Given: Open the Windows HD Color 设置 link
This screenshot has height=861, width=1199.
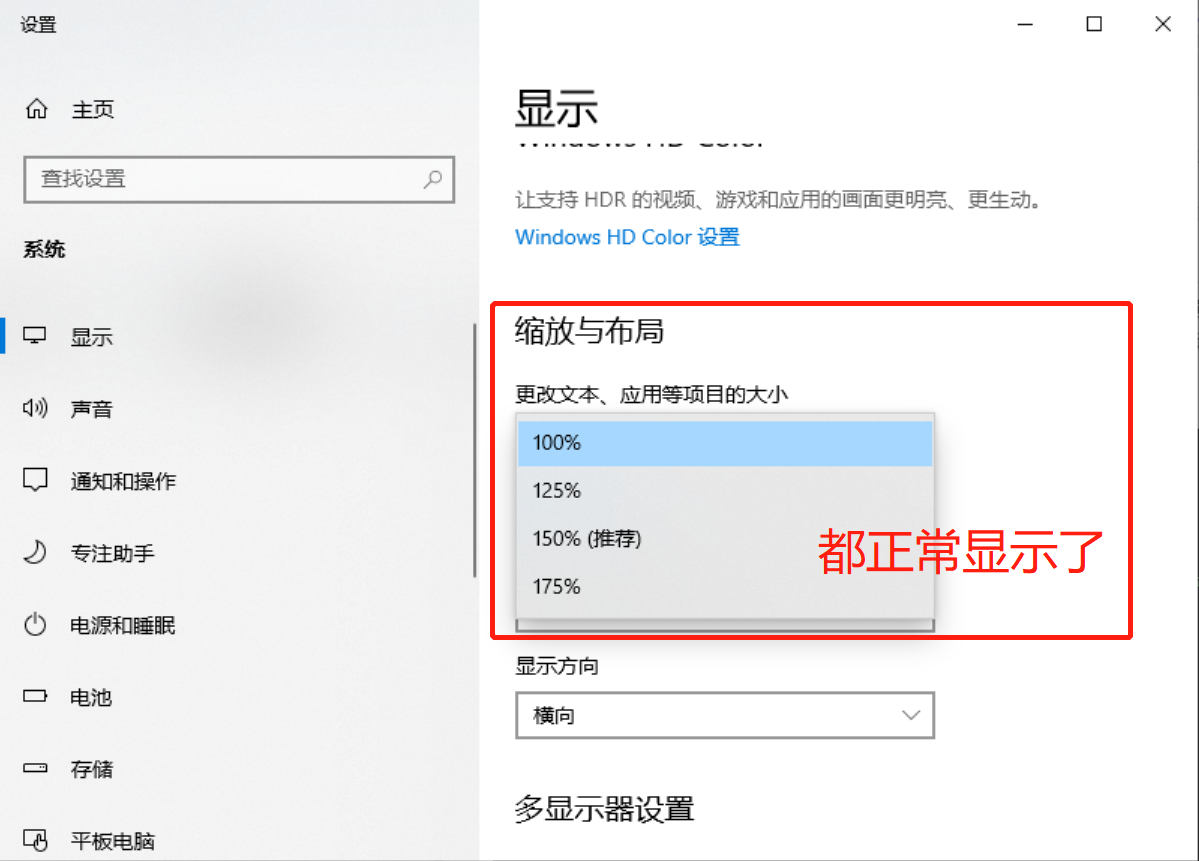Looking at the screenshot, I should [x=627, y=237].
